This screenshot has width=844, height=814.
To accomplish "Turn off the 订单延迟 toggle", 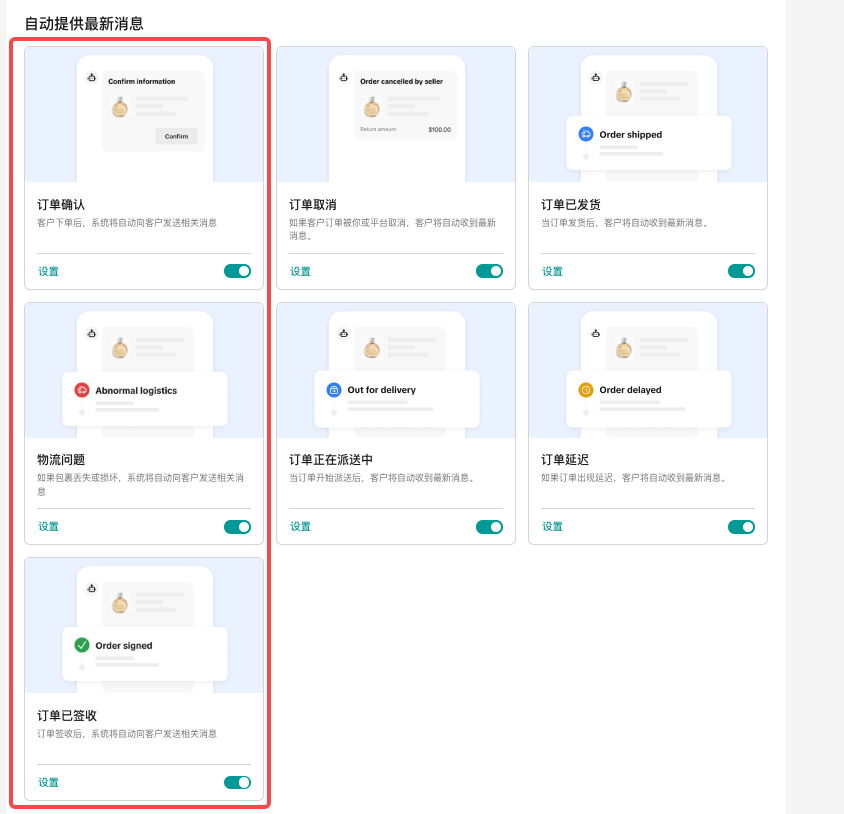I will [741, 527].
